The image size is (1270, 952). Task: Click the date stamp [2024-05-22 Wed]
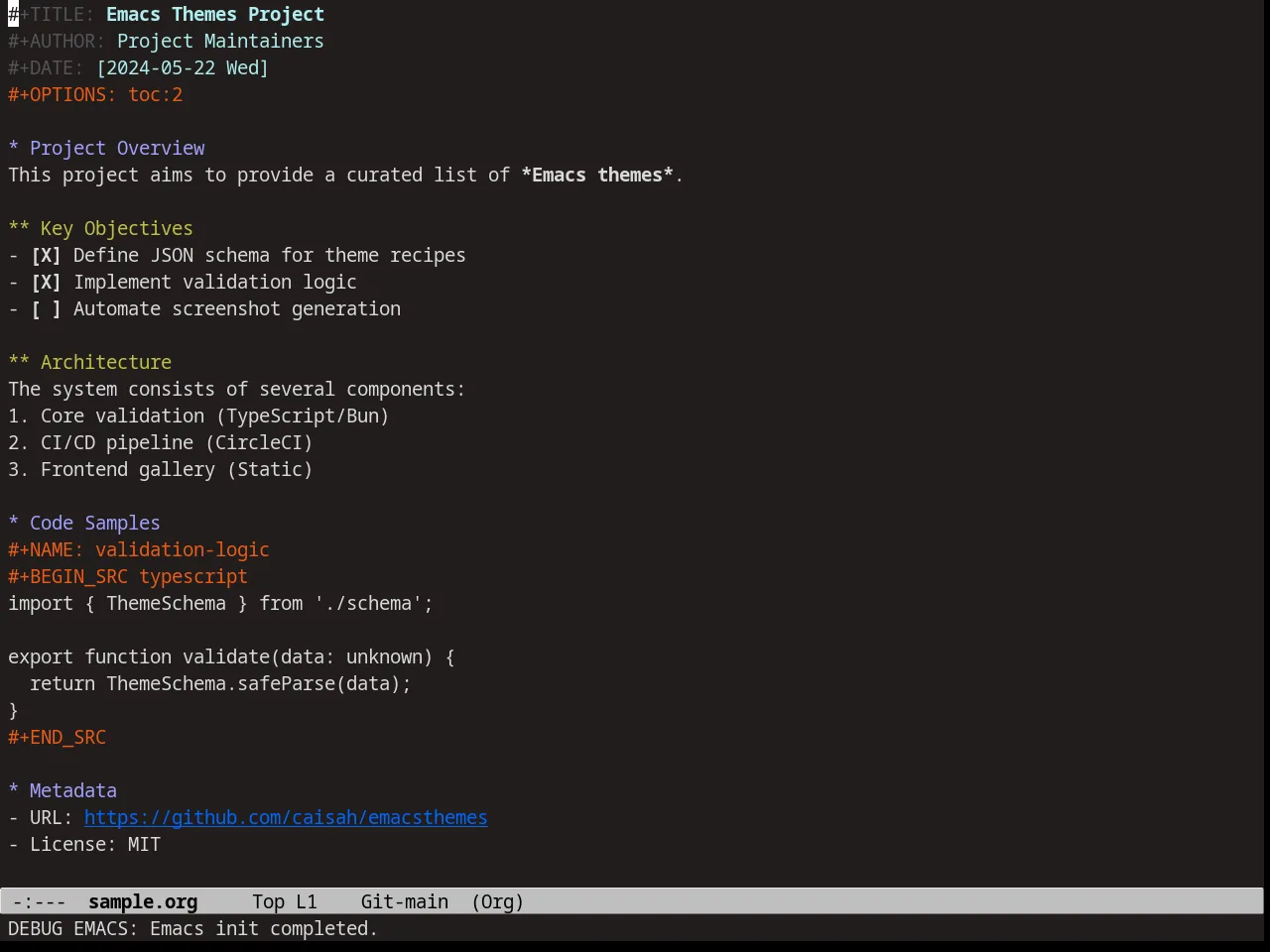point(183,68)
